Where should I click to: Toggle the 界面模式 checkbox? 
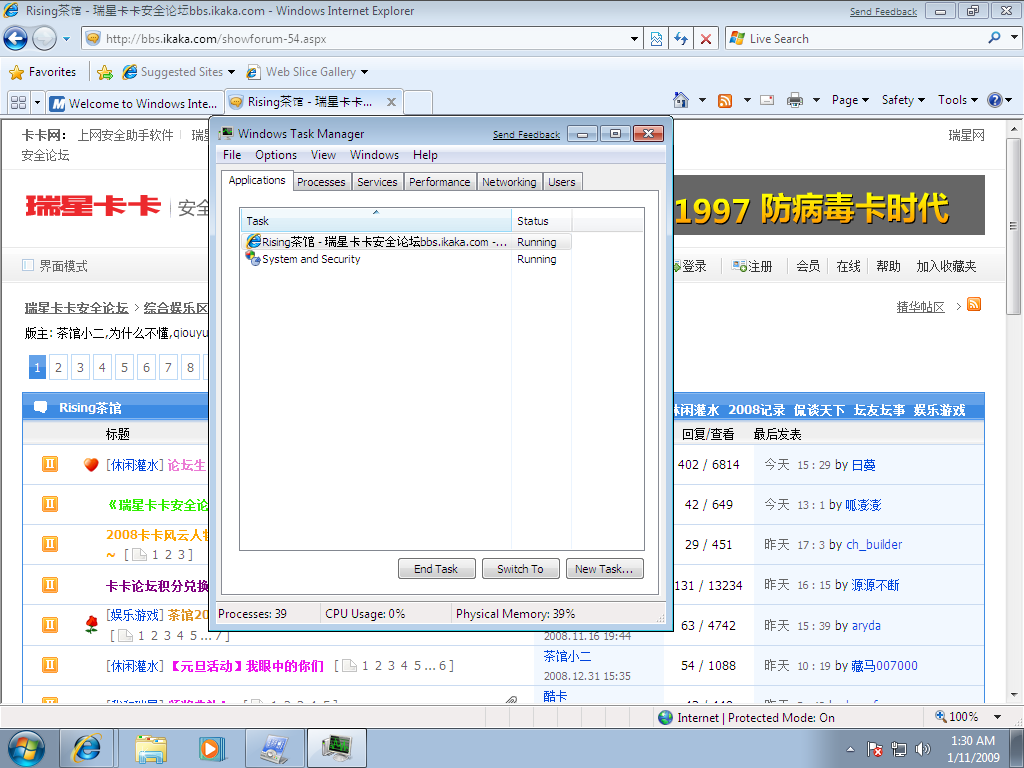point(28,266)
